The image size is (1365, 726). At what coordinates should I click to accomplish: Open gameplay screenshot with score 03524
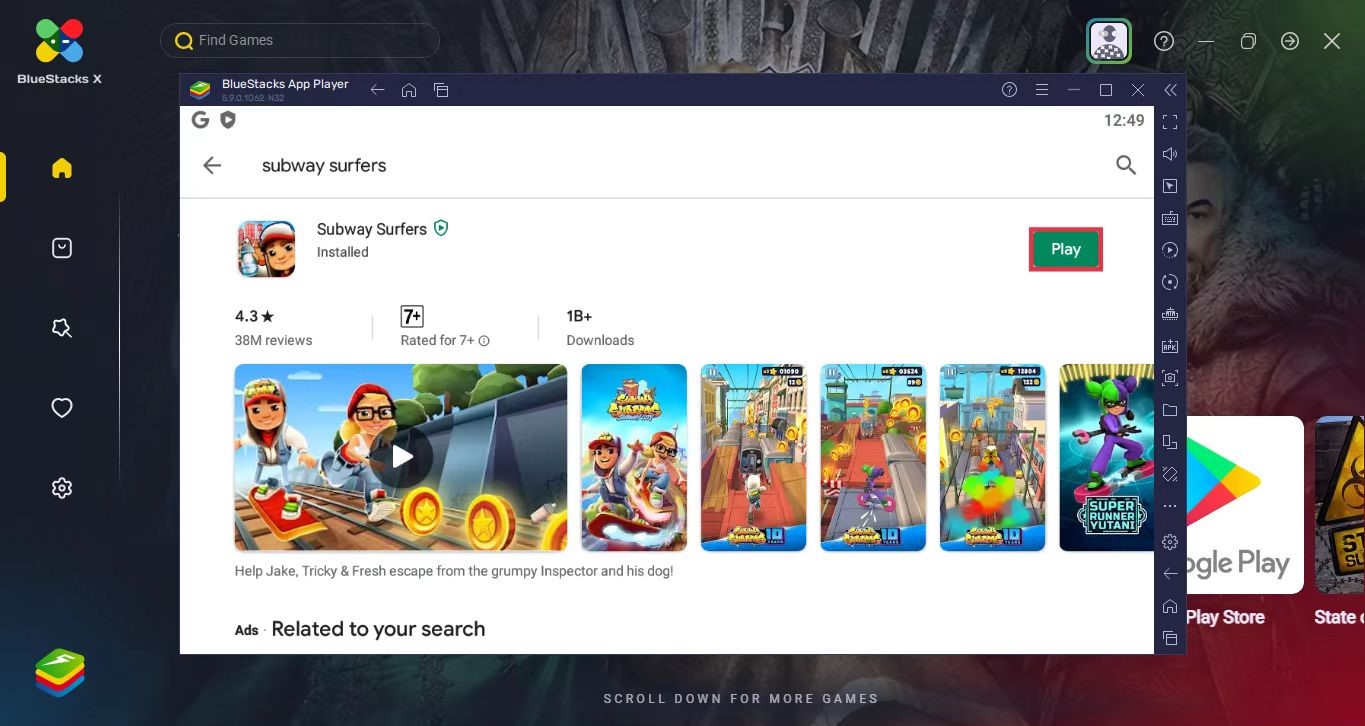coord(873,457)
